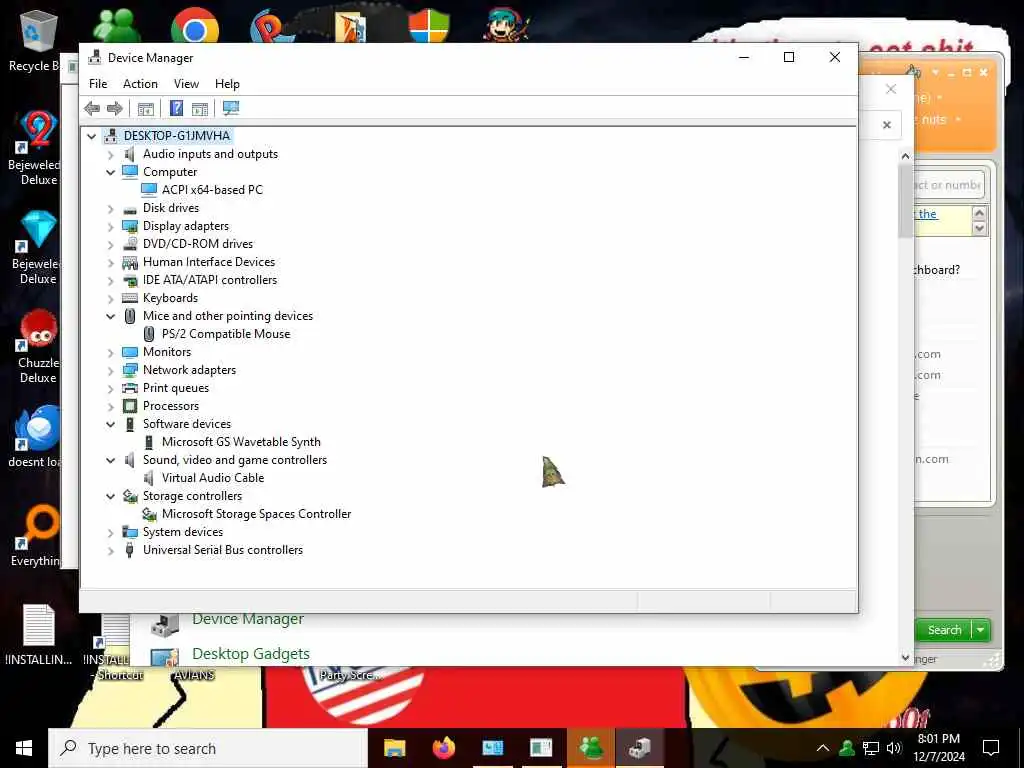
Task: Expand Audio inputs and outputs node
Action: [x=110, y=155]
